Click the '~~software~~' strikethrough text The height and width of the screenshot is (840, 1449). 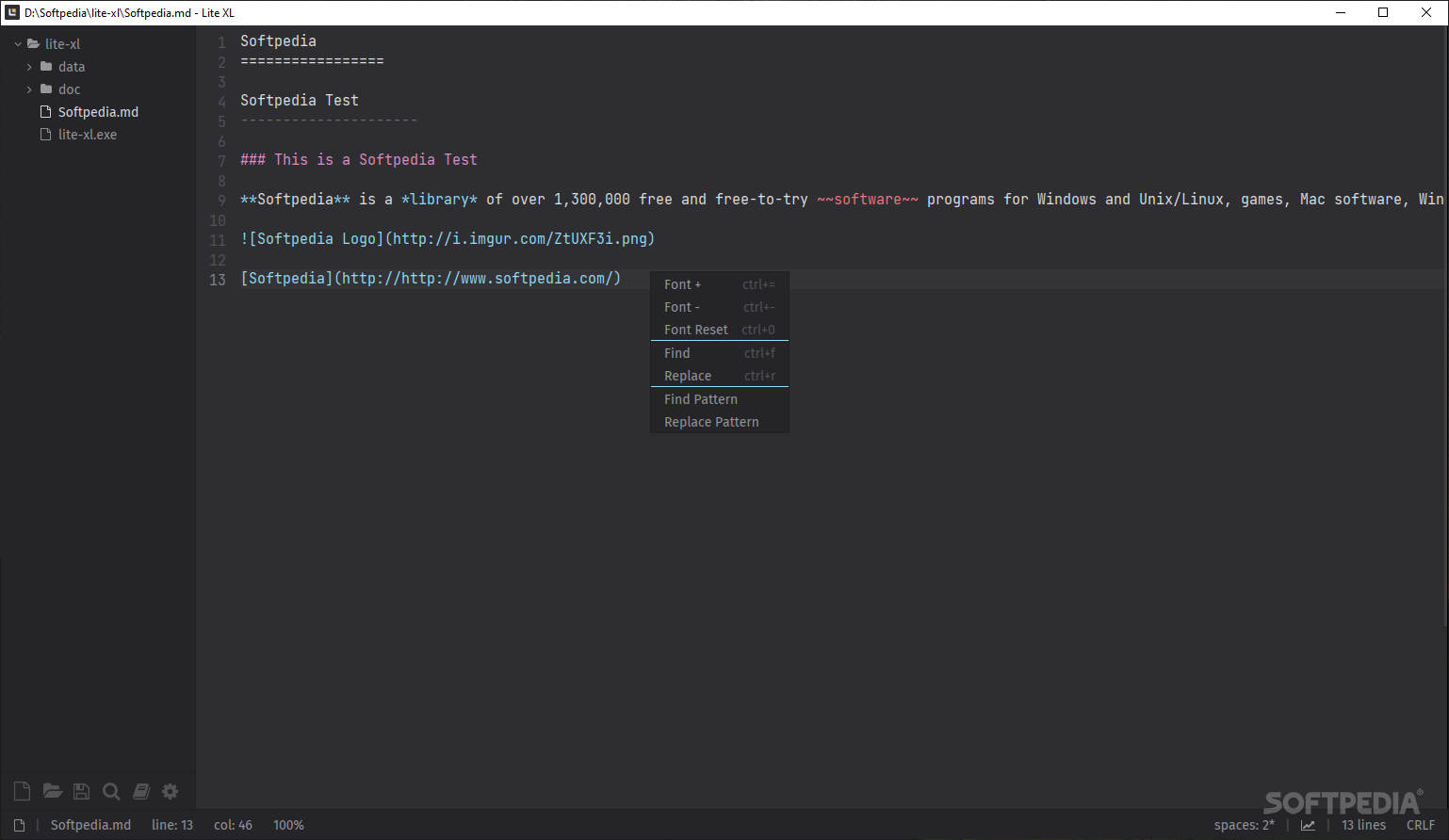868,199
